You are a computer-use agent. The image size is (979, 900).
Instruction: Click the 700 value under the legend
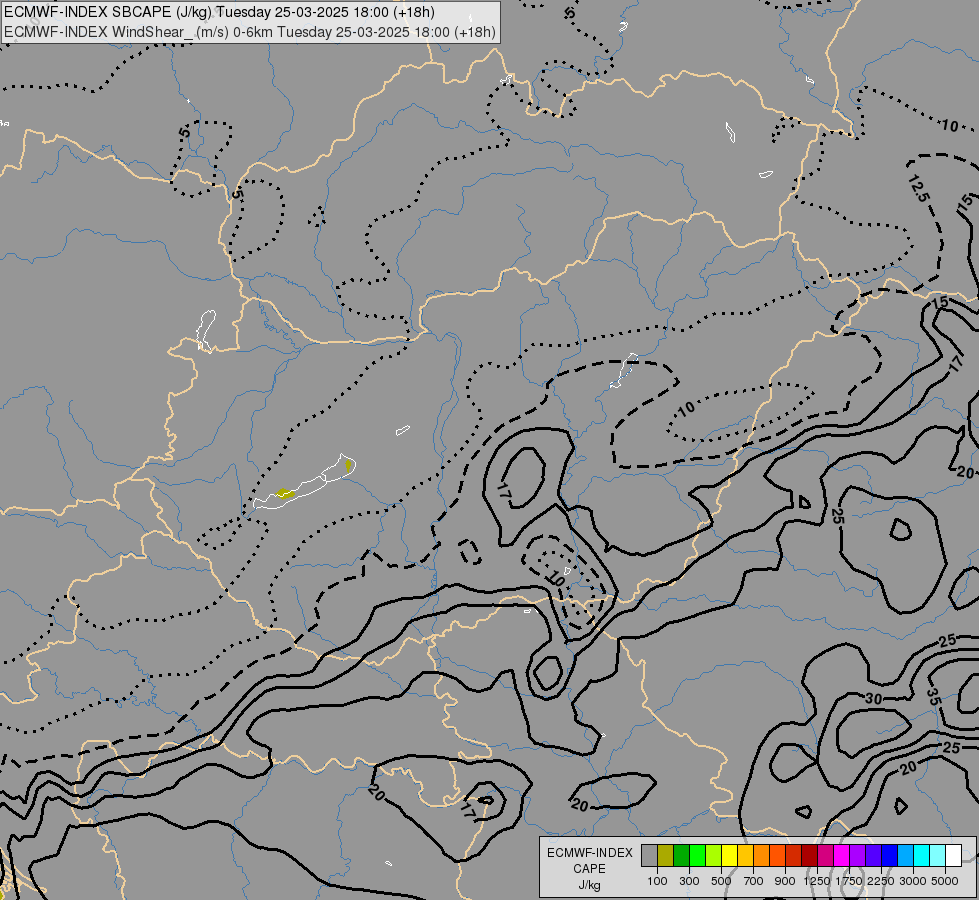(754, 881)
